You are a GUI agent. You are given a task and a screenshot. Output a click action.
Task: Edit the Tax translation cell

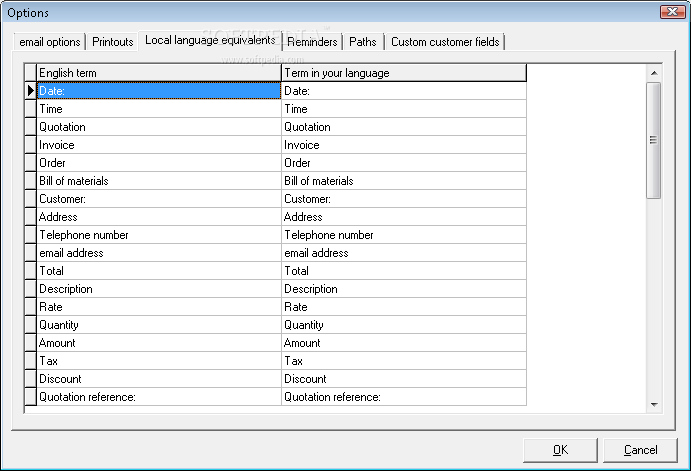click(x=404, y=361)
